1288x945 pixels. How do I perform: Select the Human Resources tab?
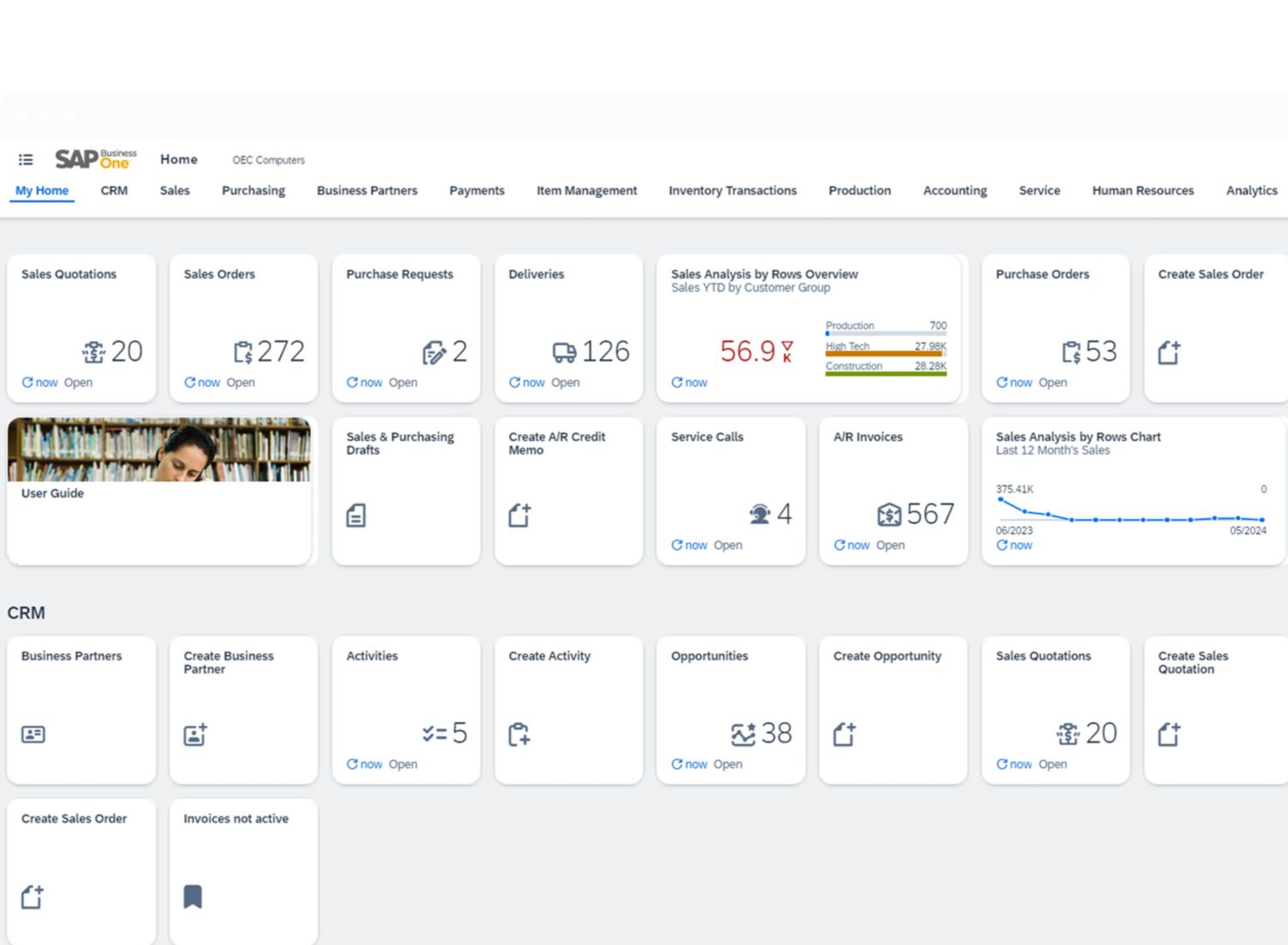click(1143, 191)
